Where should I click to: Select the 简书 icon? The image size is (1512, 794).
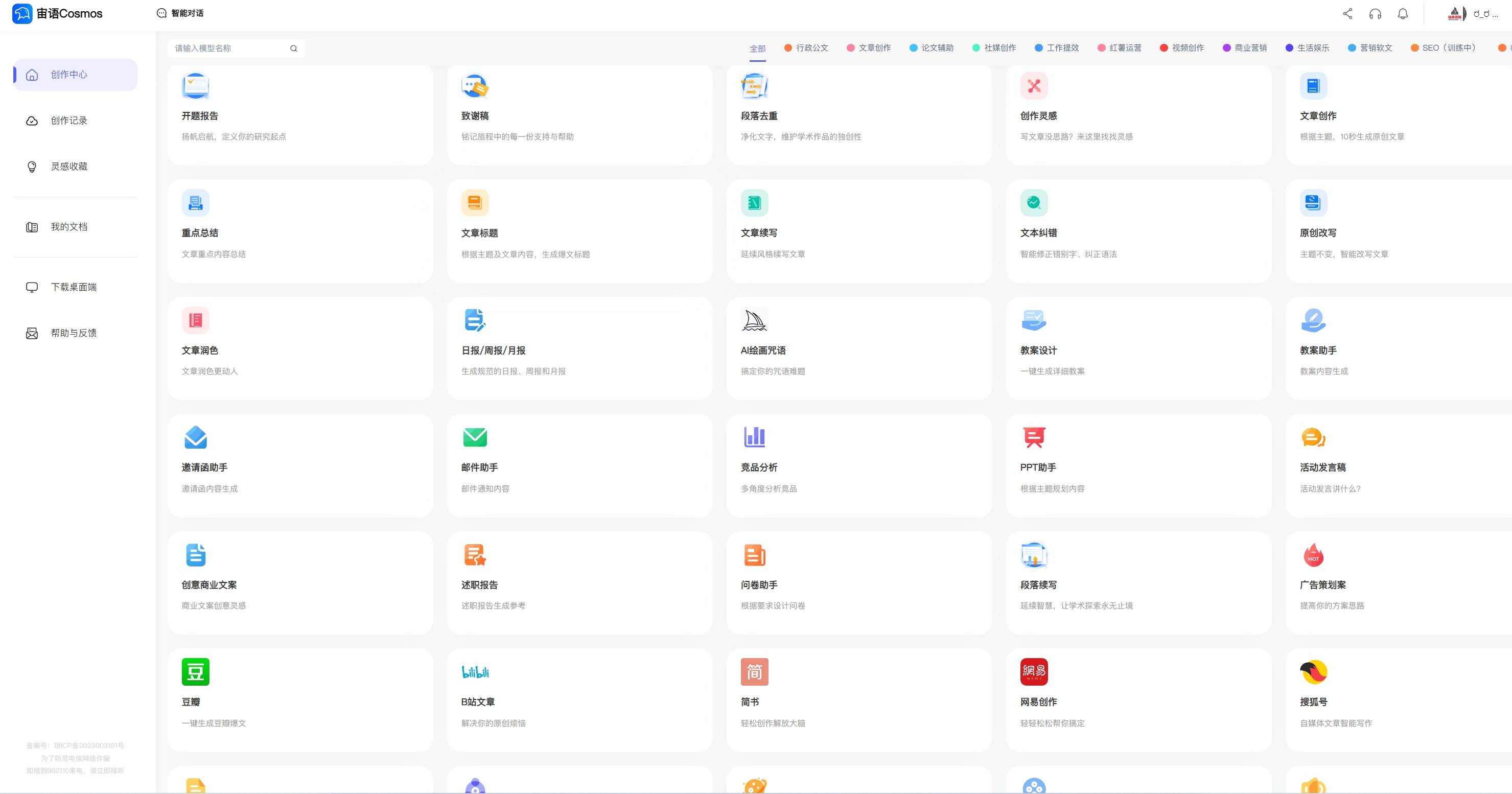tap(754, 671)
